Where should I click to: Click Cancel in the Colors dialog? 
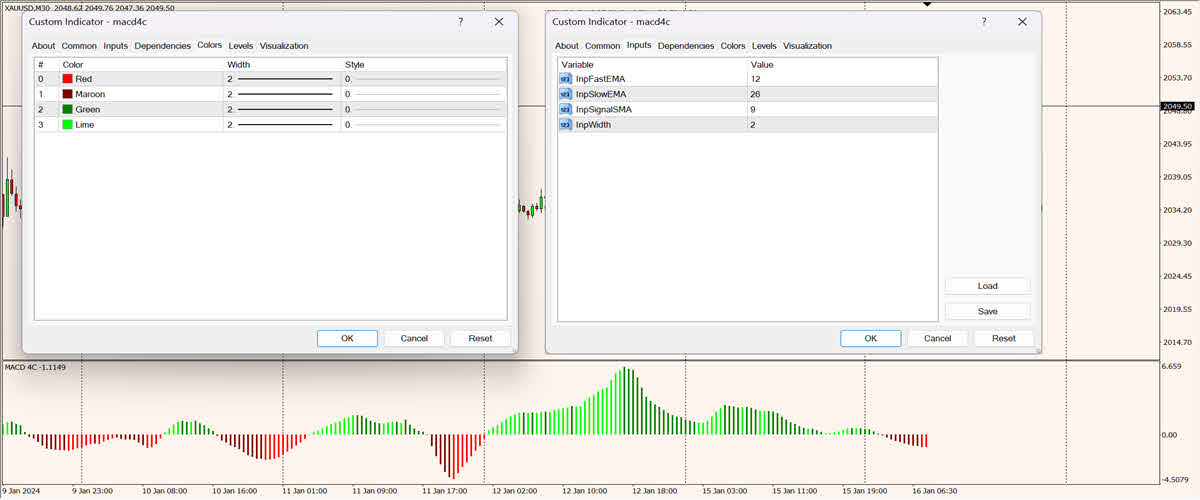414,338
